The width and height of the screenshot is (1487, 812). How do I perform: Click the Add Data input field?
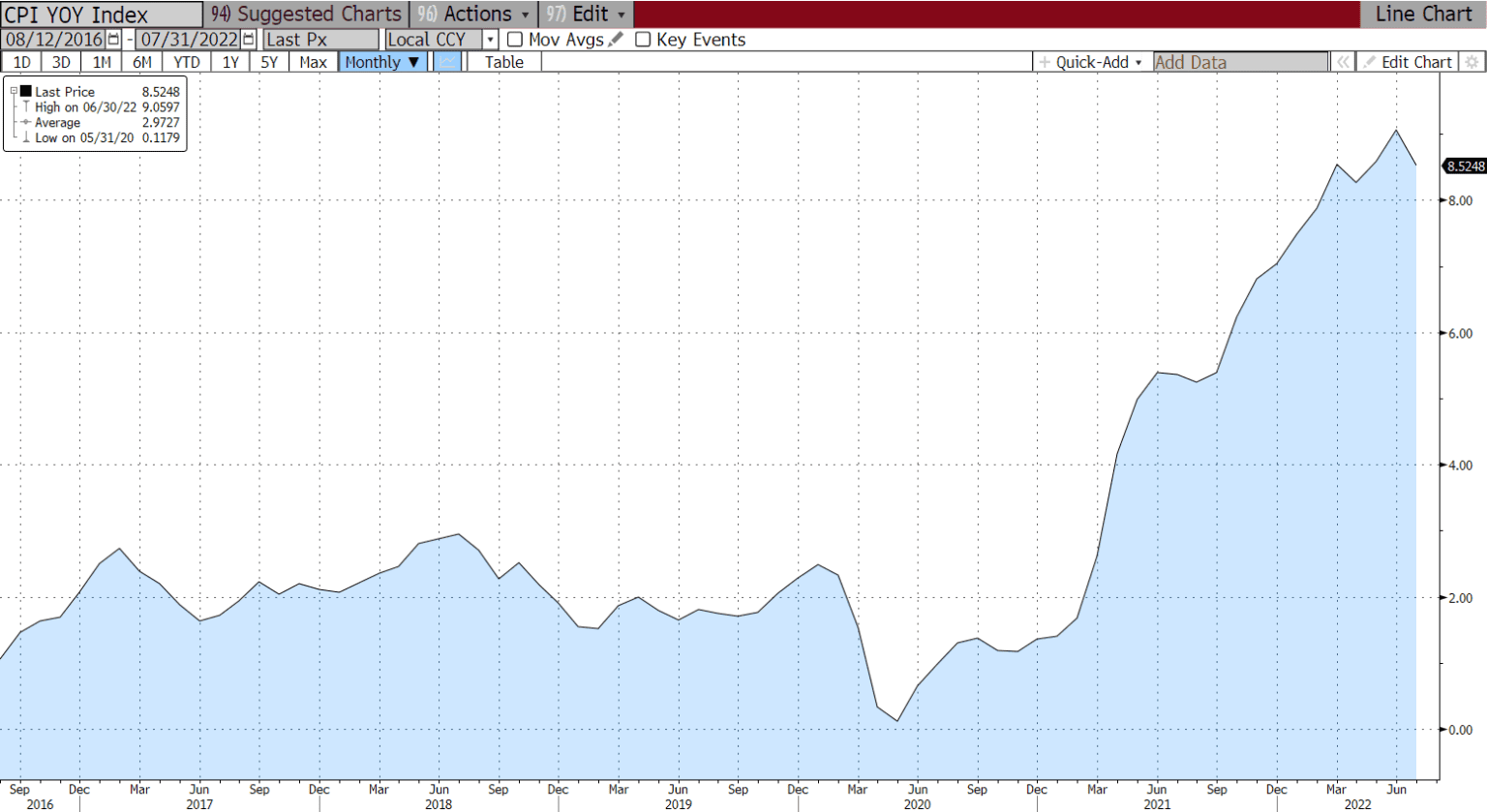tap(1240, 62)
